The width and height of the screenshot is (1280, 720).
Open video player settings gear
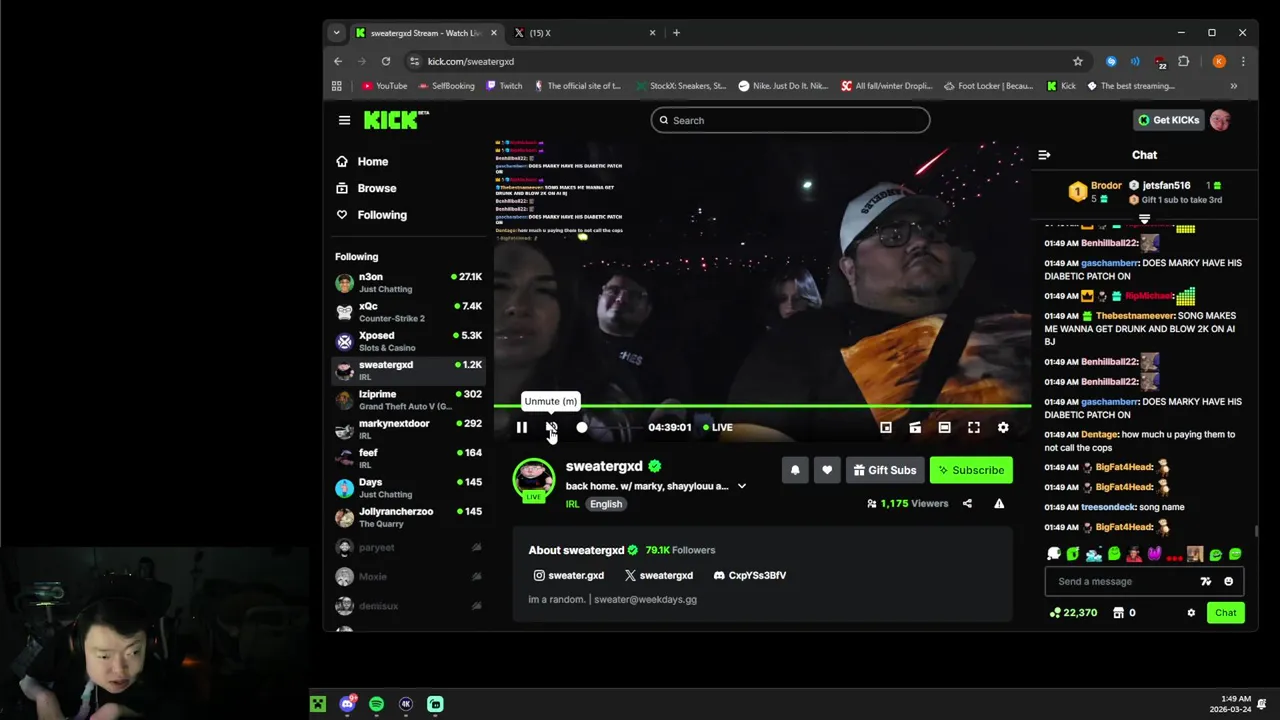(x=1003, y=427)
